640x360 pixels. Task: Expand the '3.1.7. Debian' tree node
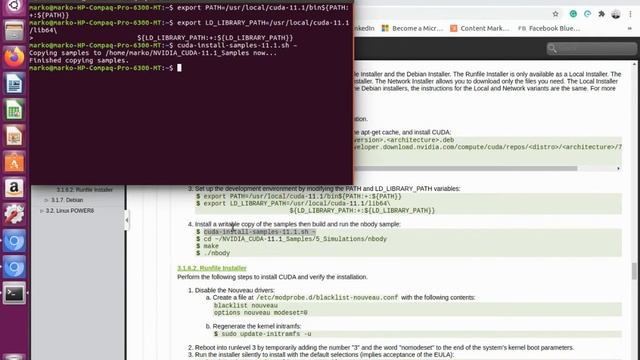point(46,200)
